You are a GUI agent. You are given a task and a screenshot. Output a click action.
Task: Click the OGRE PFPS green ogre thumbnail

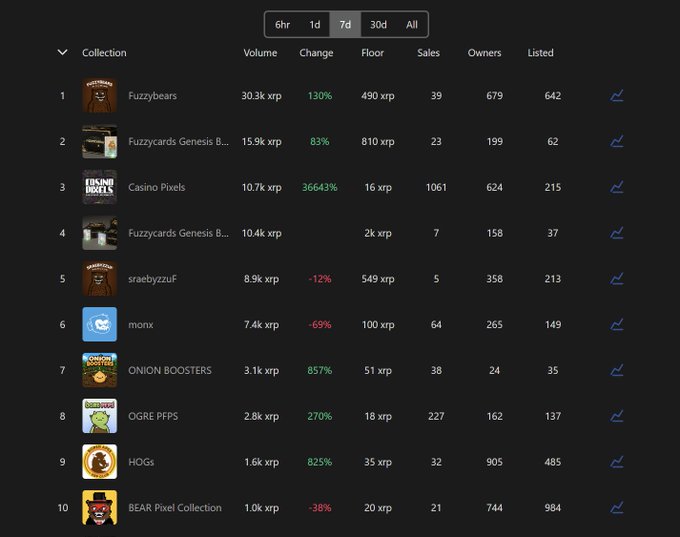tap(100, 416)
